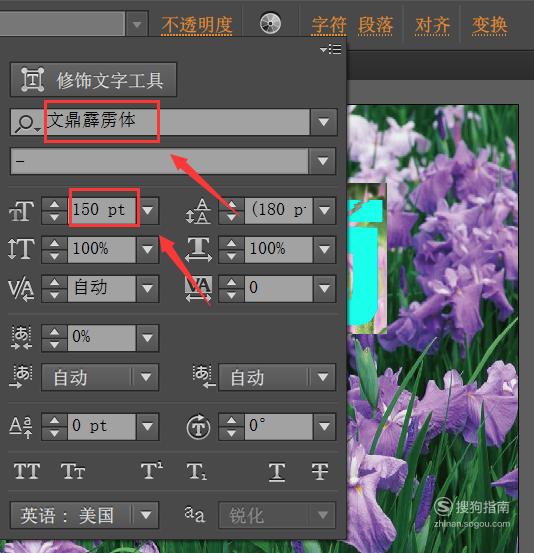Open the 段落 paragraph panel link
Viewport: 534px width, 553px height.
(x=375, y=25)
